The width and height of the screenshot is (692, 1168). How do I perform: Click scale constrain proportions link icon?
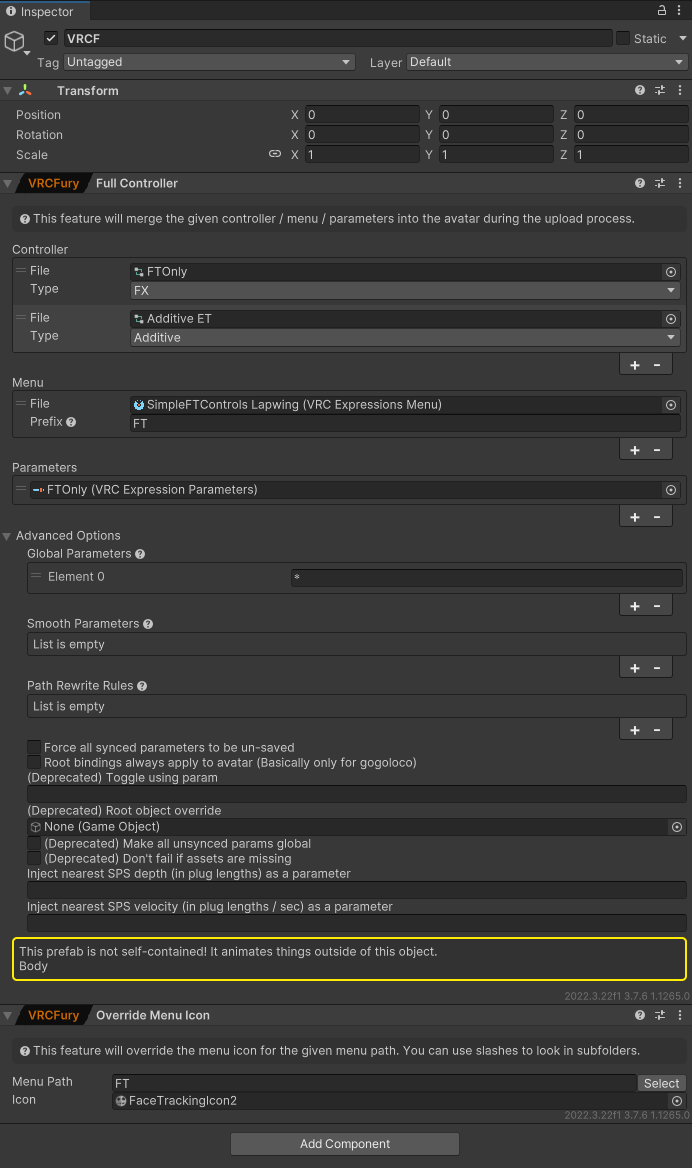click(x=275, y=155)
